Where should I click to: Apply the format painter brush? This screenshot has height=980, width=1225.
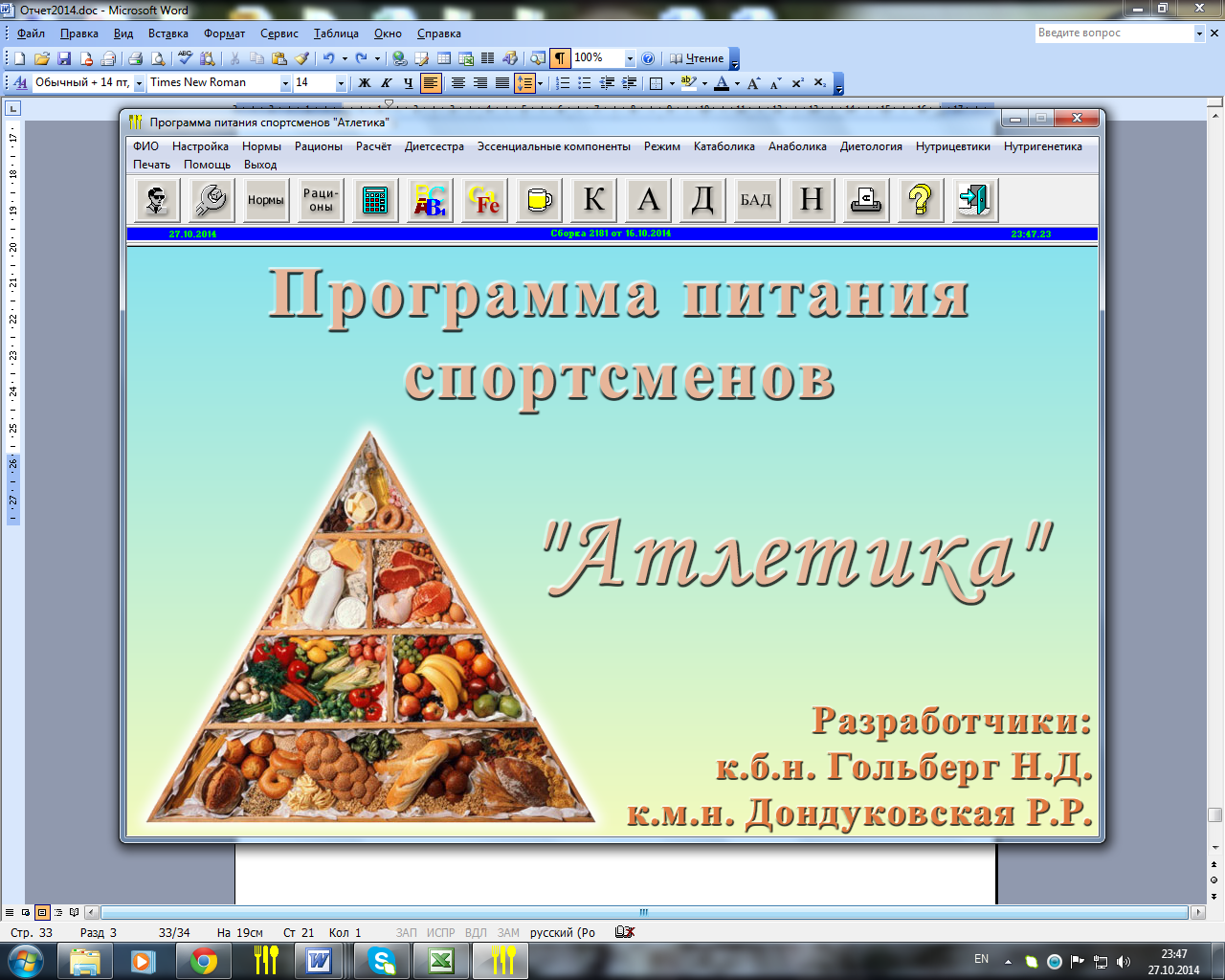pyautogui.click(x=301, y=58)
